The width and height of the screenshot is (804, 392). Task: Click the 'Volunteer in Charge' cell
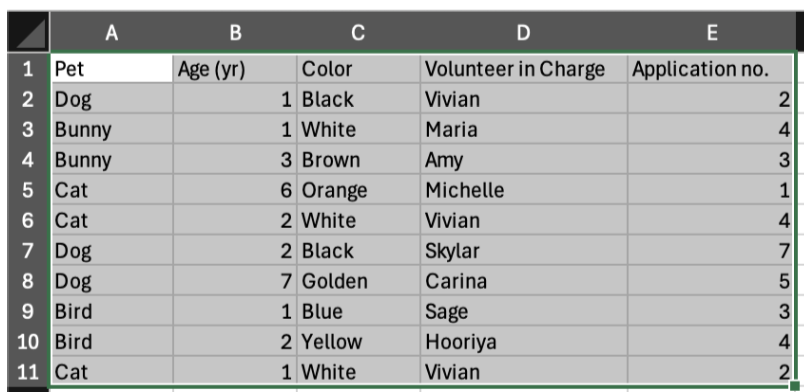tap(524, 69)
